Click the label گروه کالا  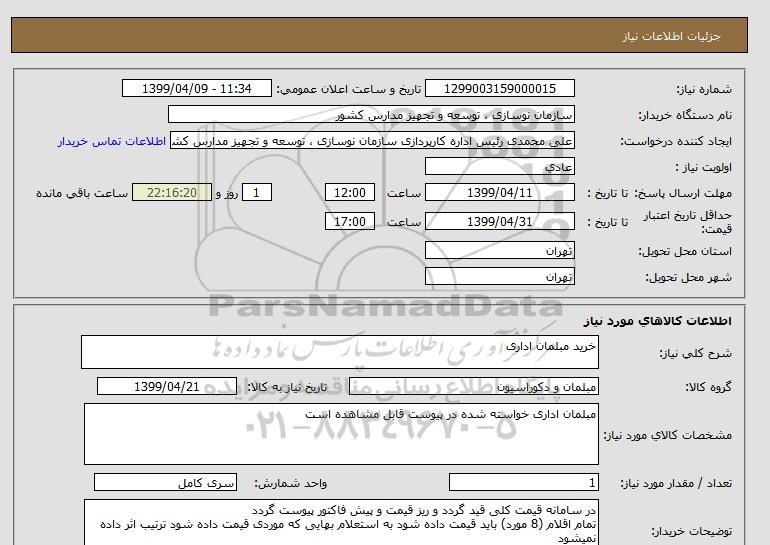point(709,387)
